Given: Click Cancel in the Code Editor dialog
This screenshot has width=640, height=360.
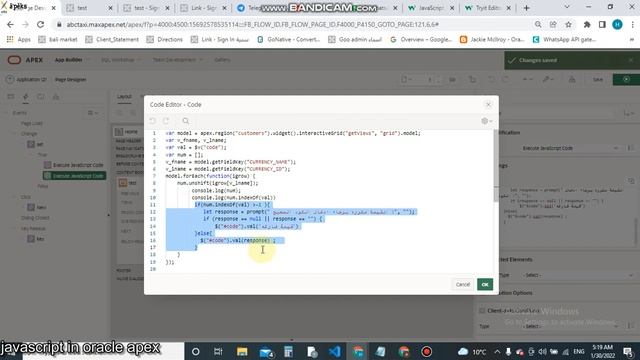Looking at the screenshot, I should coord(462,284).
